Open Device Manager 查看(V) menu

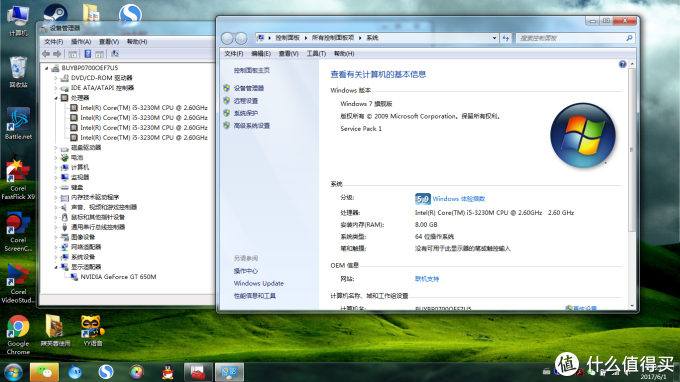(109, 42)
